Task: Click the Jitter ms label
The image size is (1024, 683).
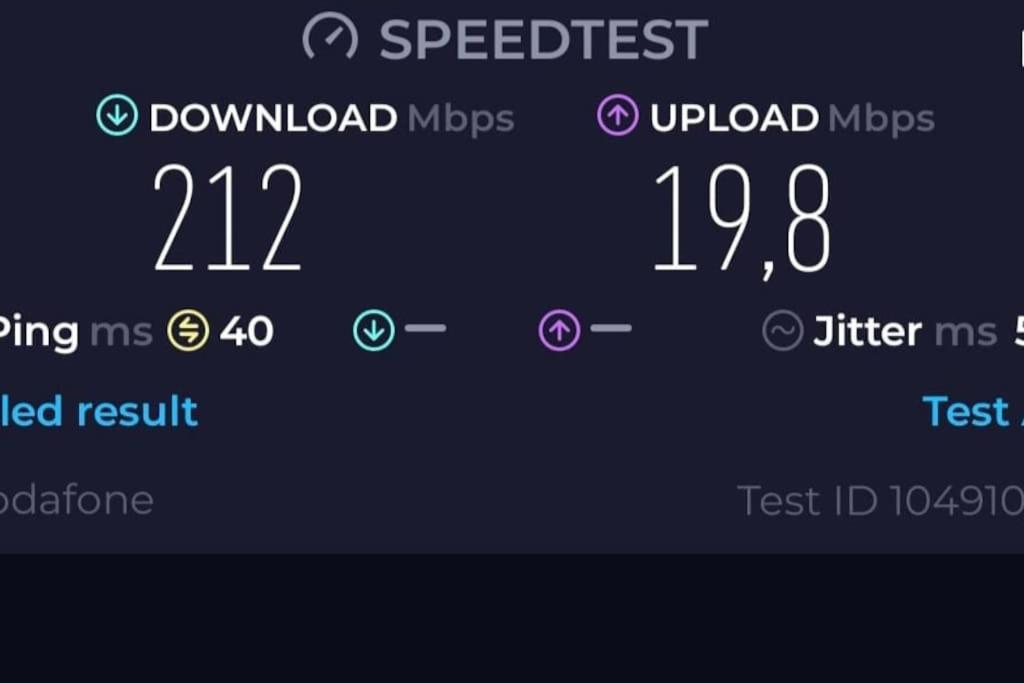Action: pyautogui.click(x=905, y=331)
